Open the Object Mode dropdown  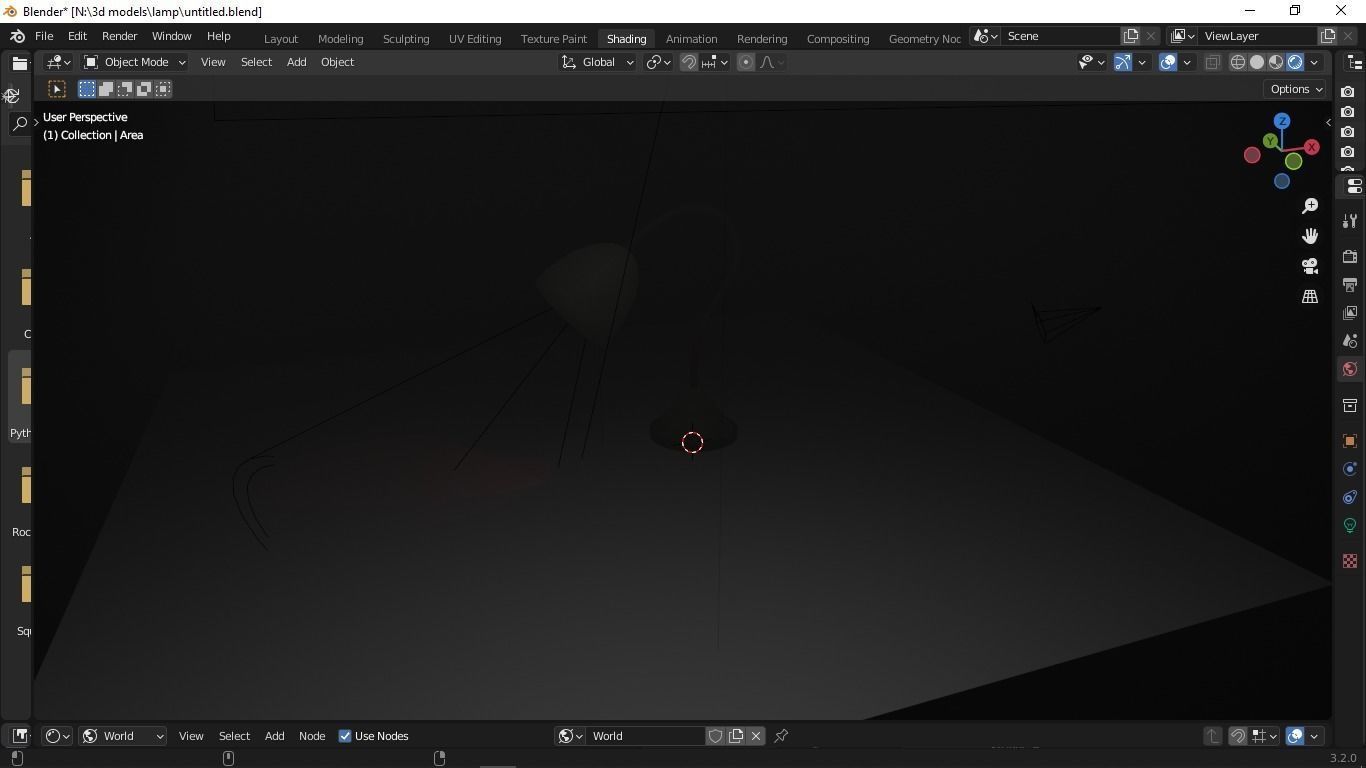coord(134,62)
